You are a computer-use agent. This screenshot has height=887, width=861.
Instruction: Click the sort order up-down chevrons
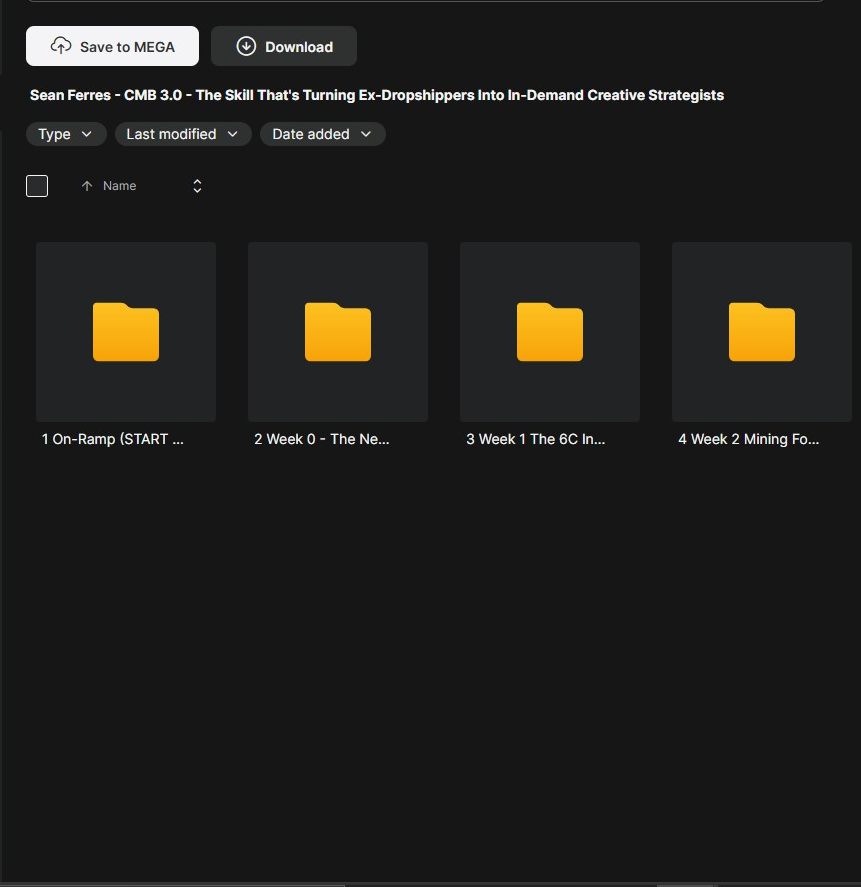[x=197, y=186]
